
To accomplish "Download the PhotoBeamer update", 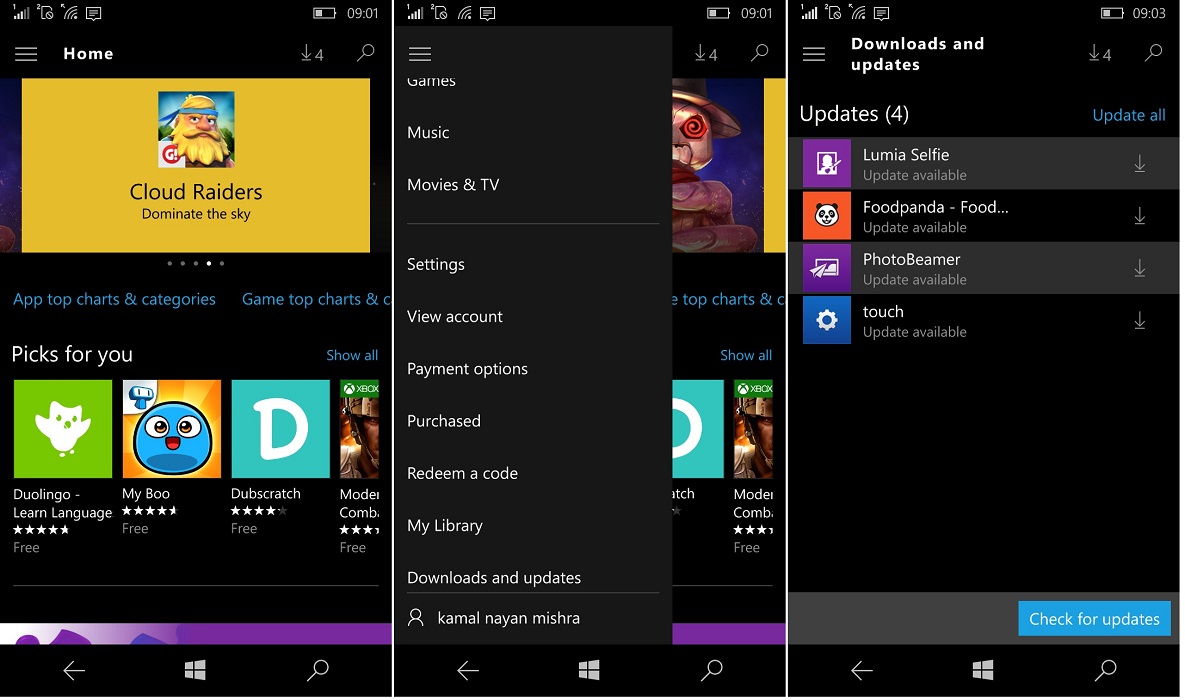I will pos(1139,268).
